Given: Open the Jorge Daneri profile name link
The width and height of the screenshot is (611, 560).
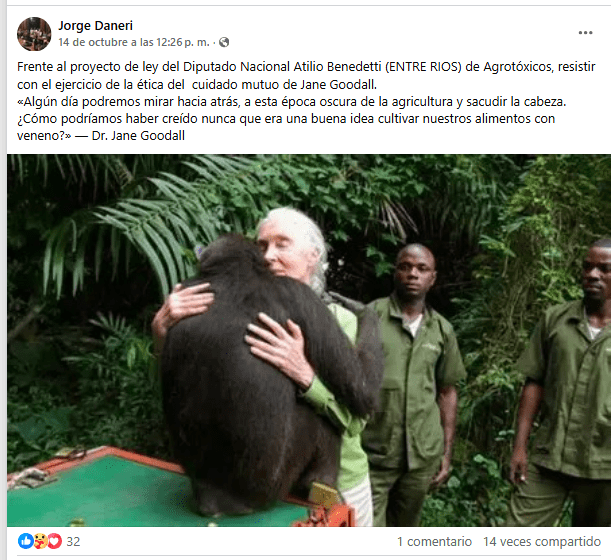Looking at the screenshot, I should pyautogui.click(x=95, y=26).
